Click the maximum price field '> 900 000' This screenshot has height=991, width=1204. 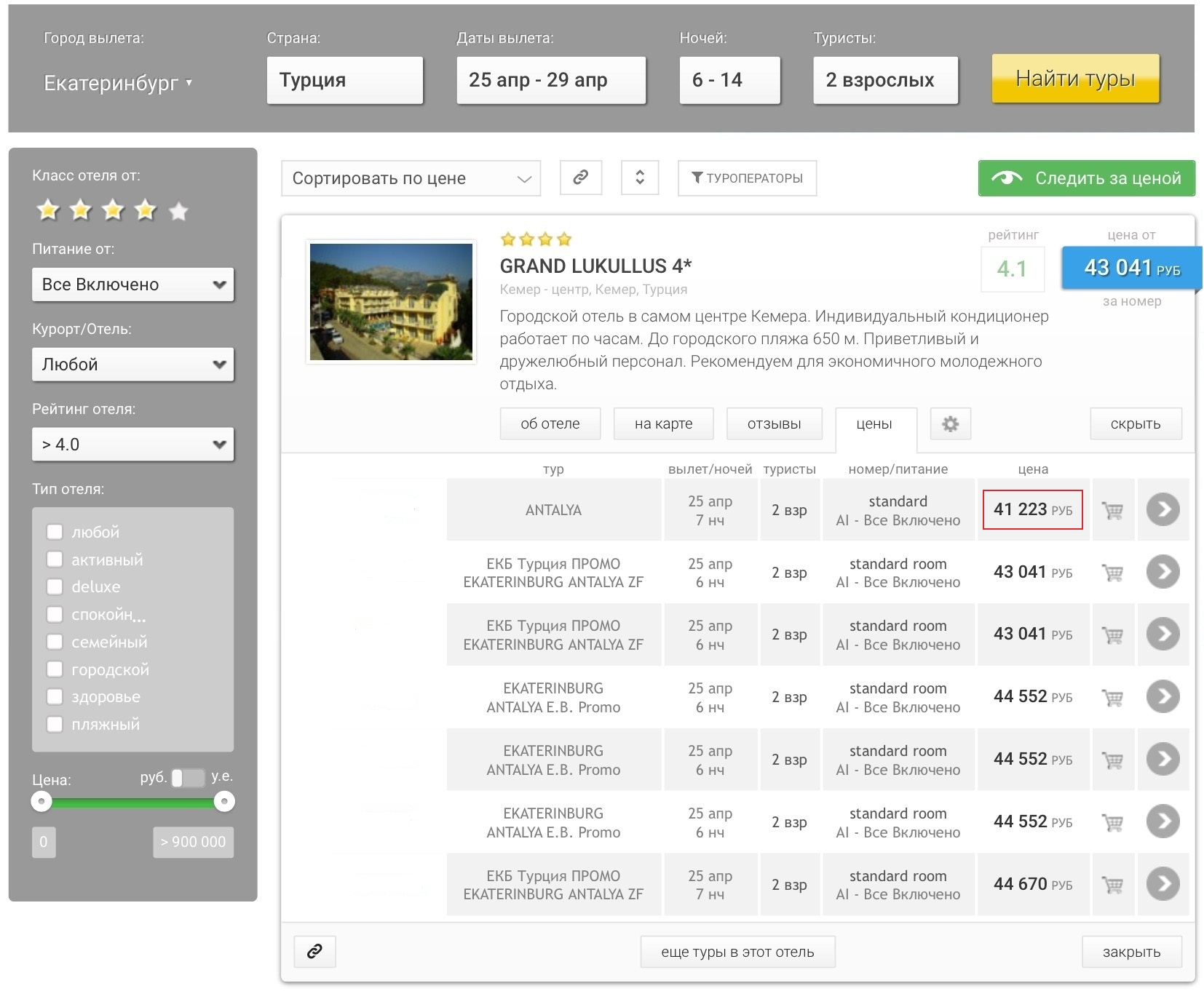click(x=193, y=842)
